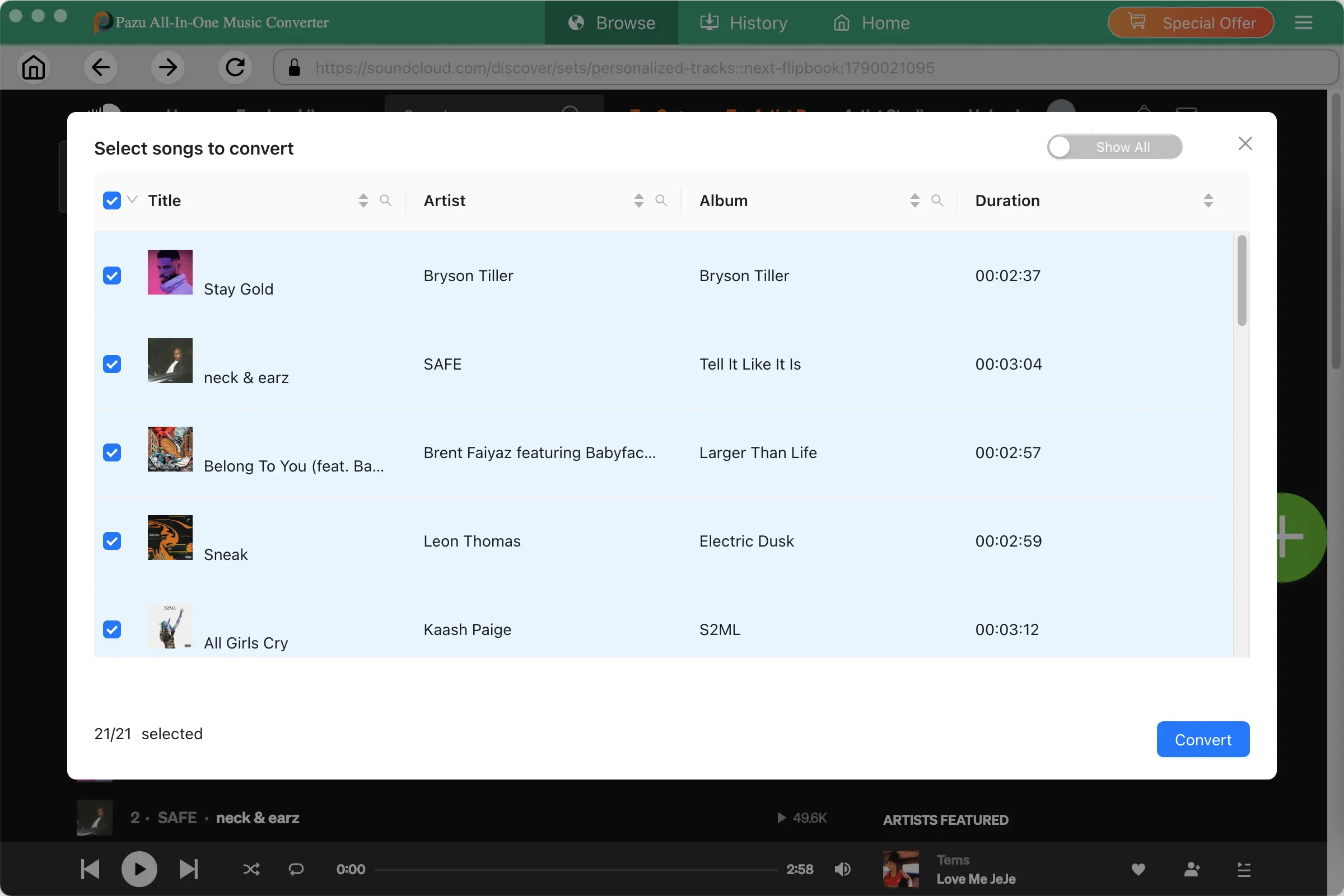Open the next-up queue icon
Image resolution: width=1344 pixels, height=896 pixels.
(1244, 870)
